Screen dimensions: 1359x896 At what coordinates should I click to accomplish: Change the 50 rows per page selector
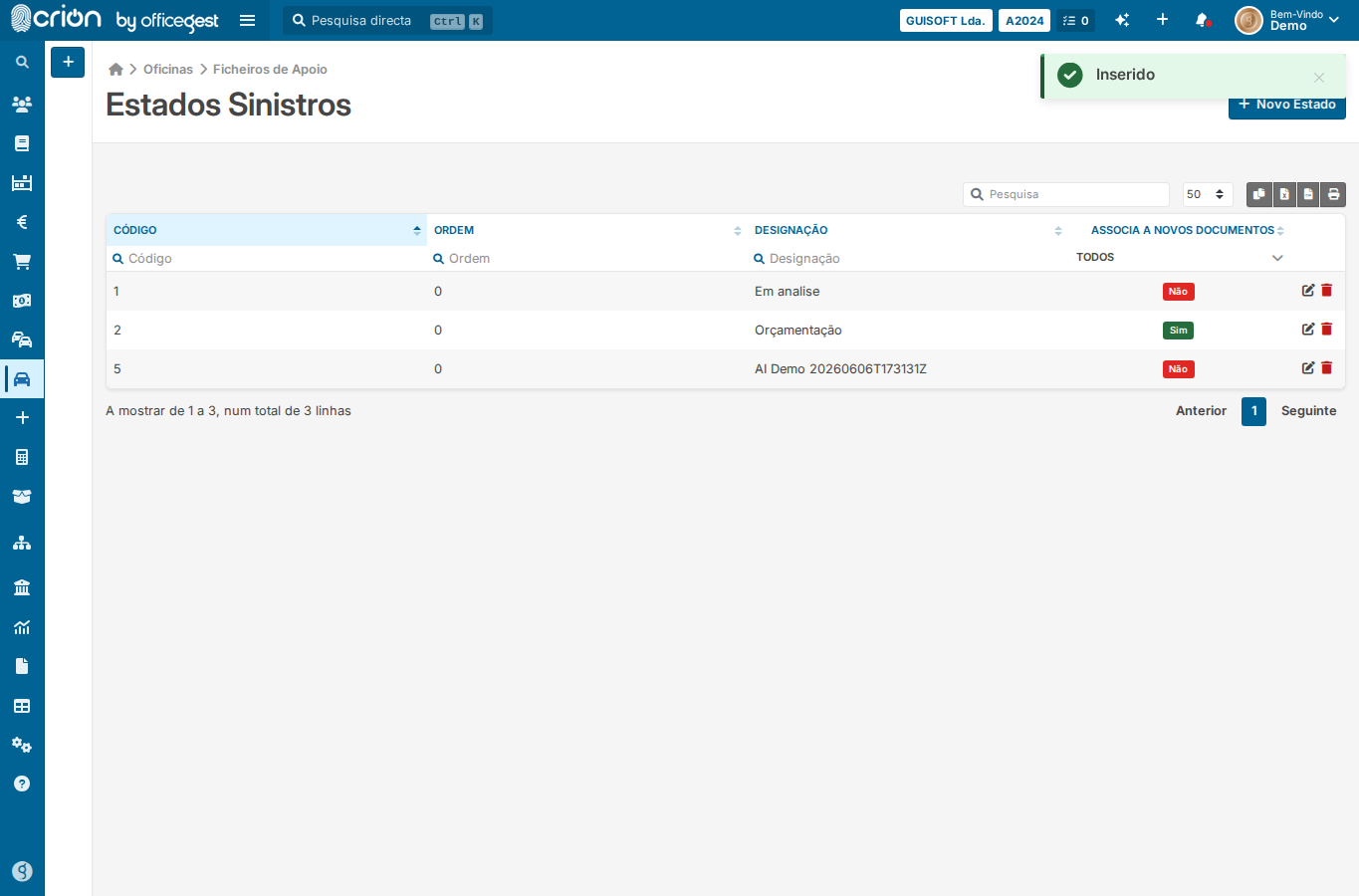[x=1208, y=194]
